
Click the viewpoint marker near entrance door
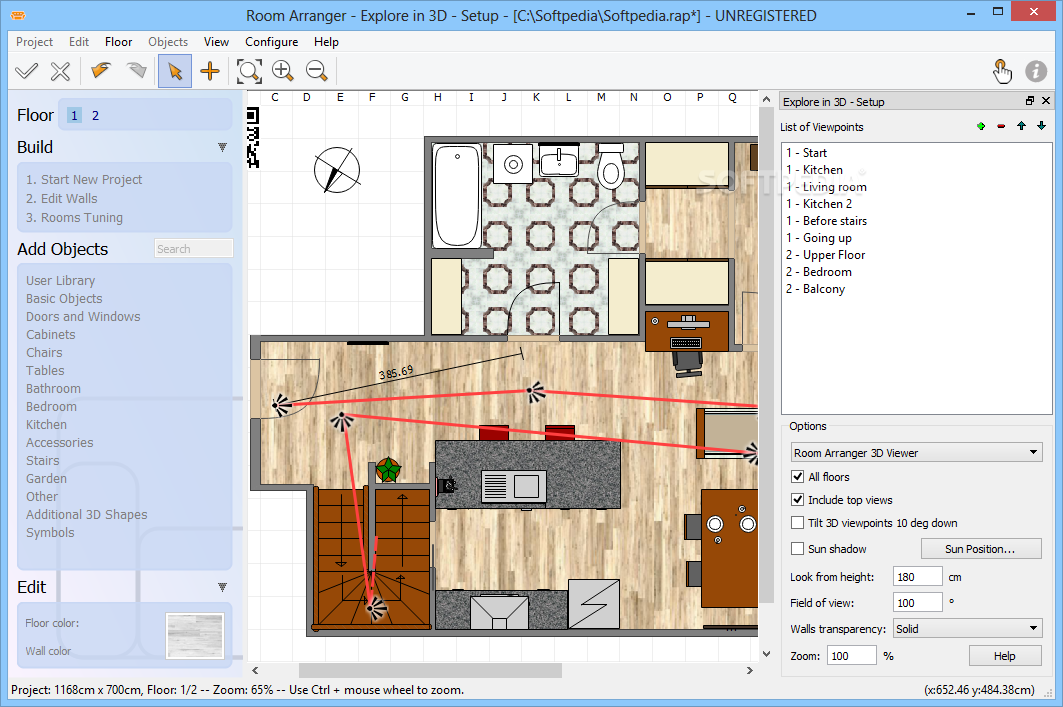point(280,405)
